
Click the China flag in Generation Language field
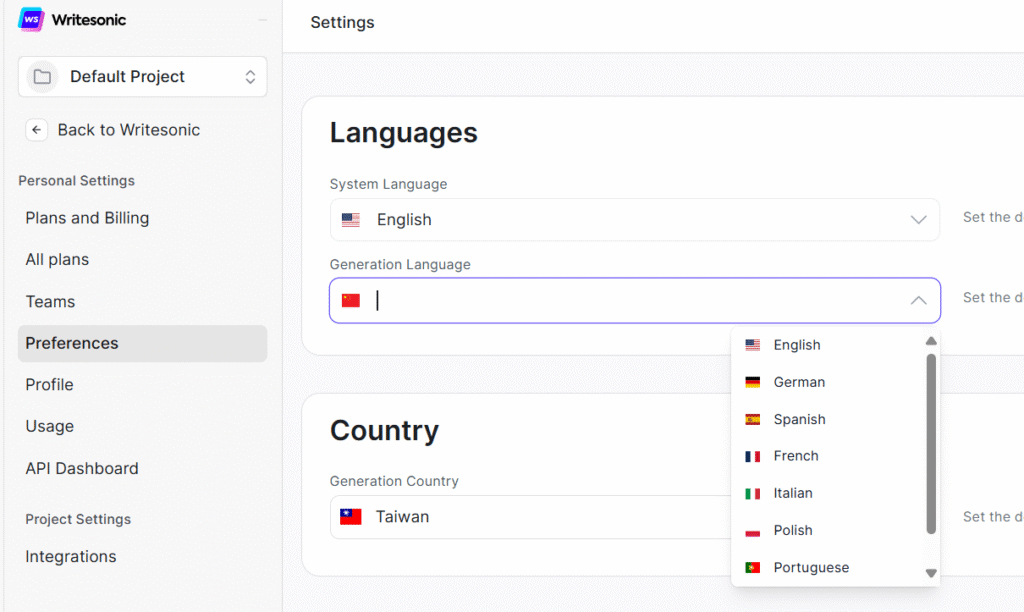click(351, 301)
